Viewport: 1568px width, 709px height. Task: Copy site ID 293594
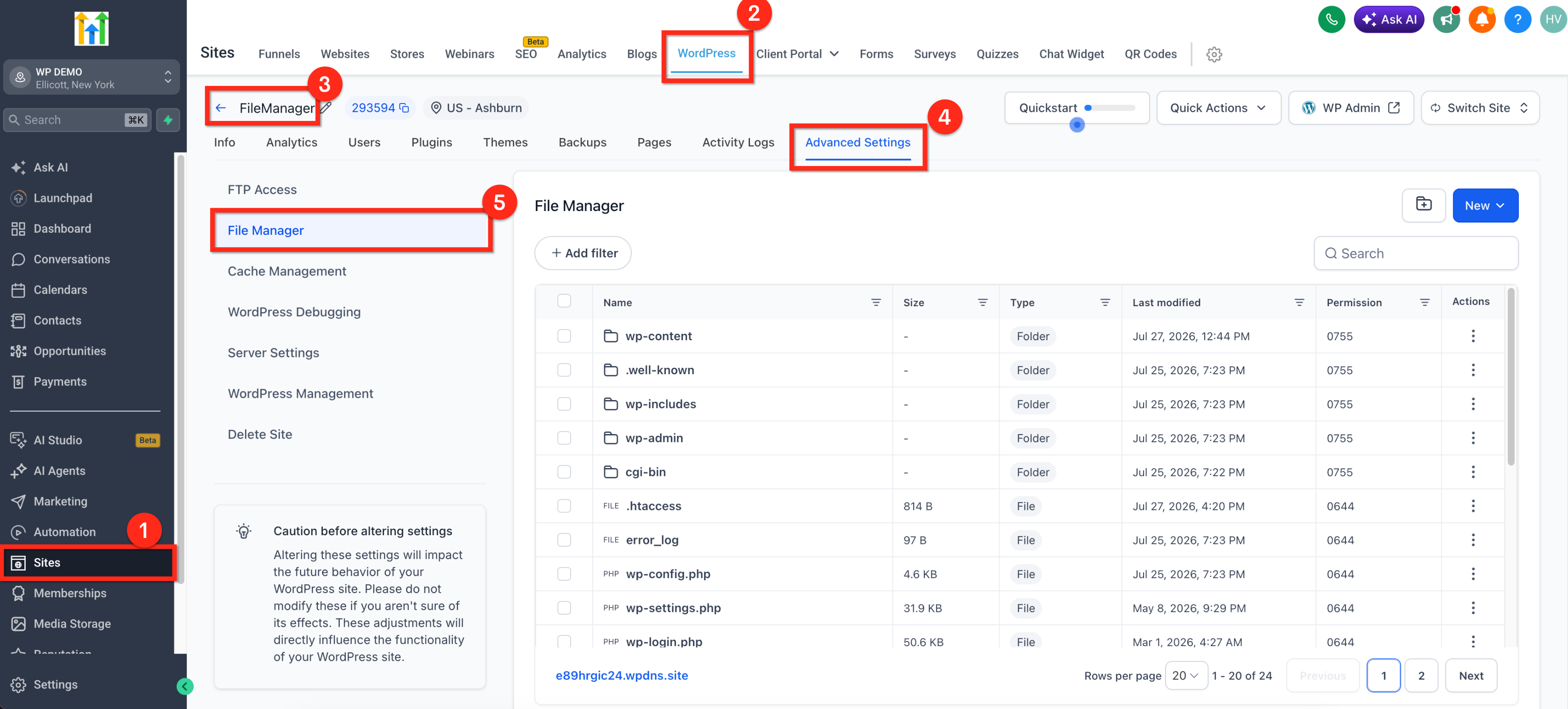click(x=404, y=108)
